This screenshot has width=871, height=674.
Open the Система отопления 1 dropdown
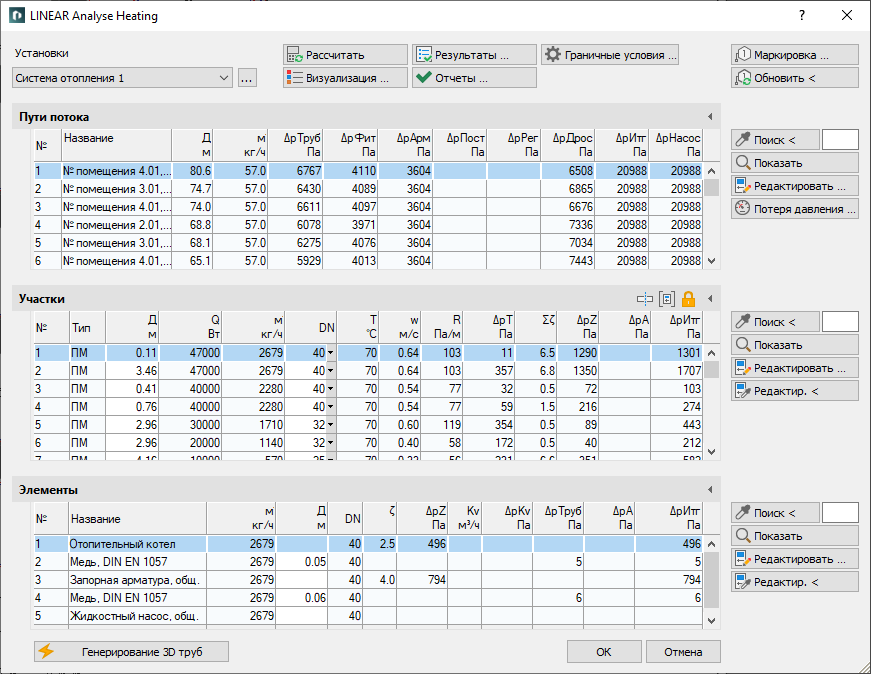click(122, 78)
